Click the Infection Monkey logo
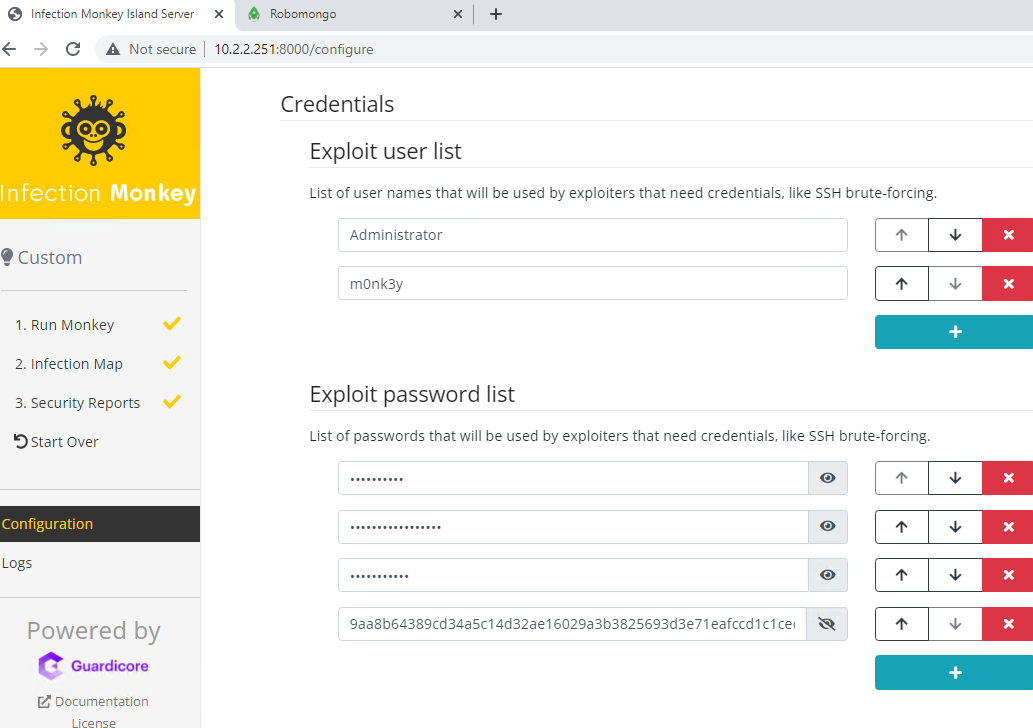The height and width of the screenshot is (728, 1033). (x=94, y=130)
